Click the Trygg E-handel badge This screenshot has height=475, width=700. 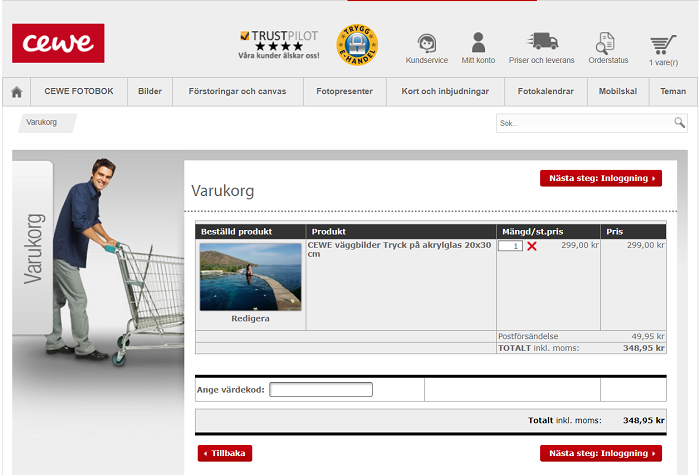point(357,43)
